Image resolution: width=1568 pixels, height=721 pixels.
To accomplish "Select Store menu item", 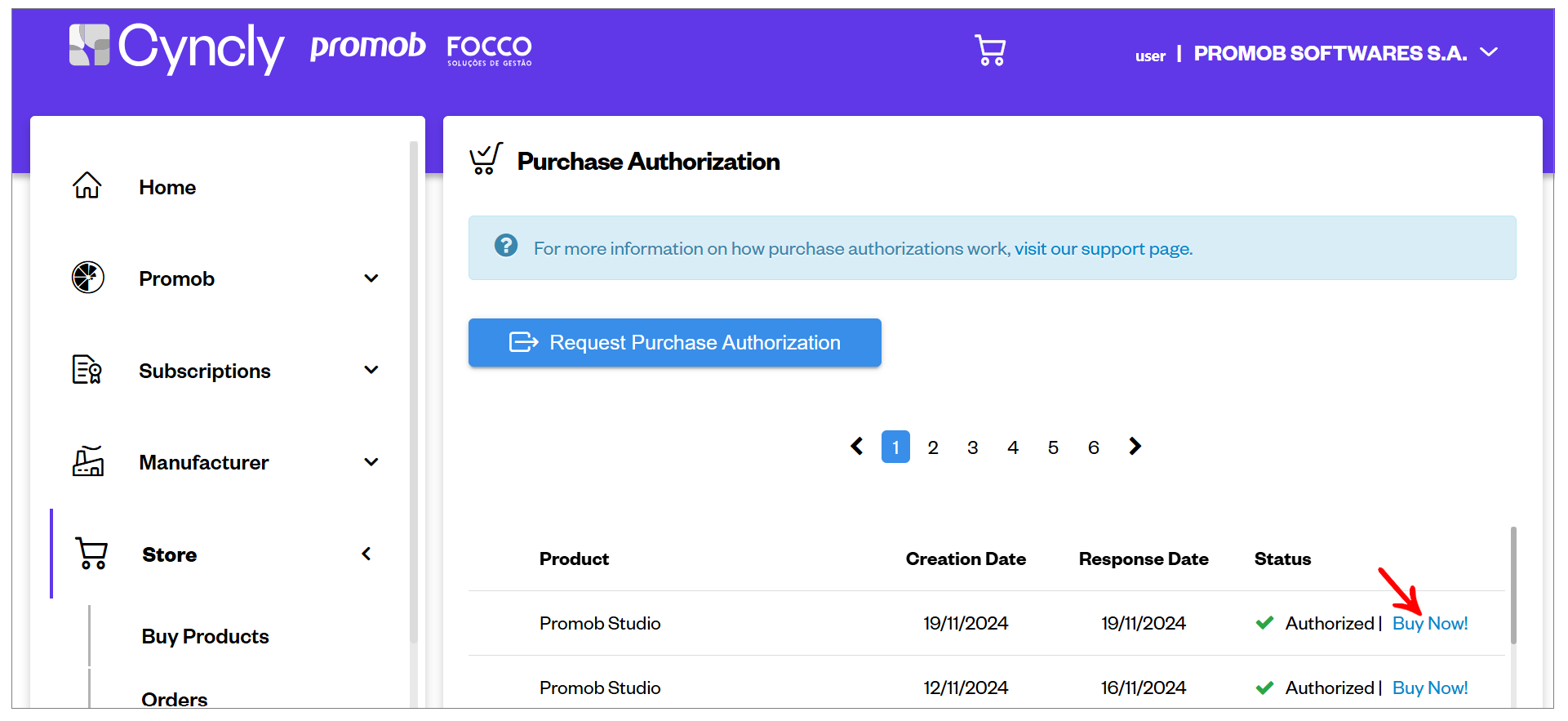I will click(x=170, y=555).
